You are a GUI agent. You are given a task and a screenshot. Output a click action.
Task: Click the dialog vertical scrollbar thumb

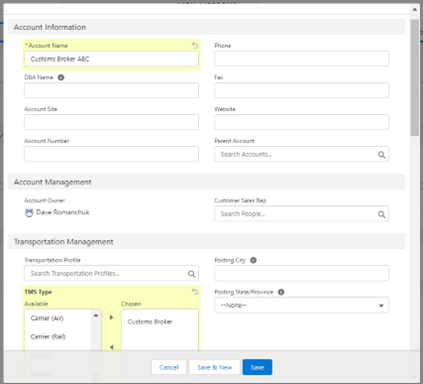pyautogui.click(x=415, y=77)
